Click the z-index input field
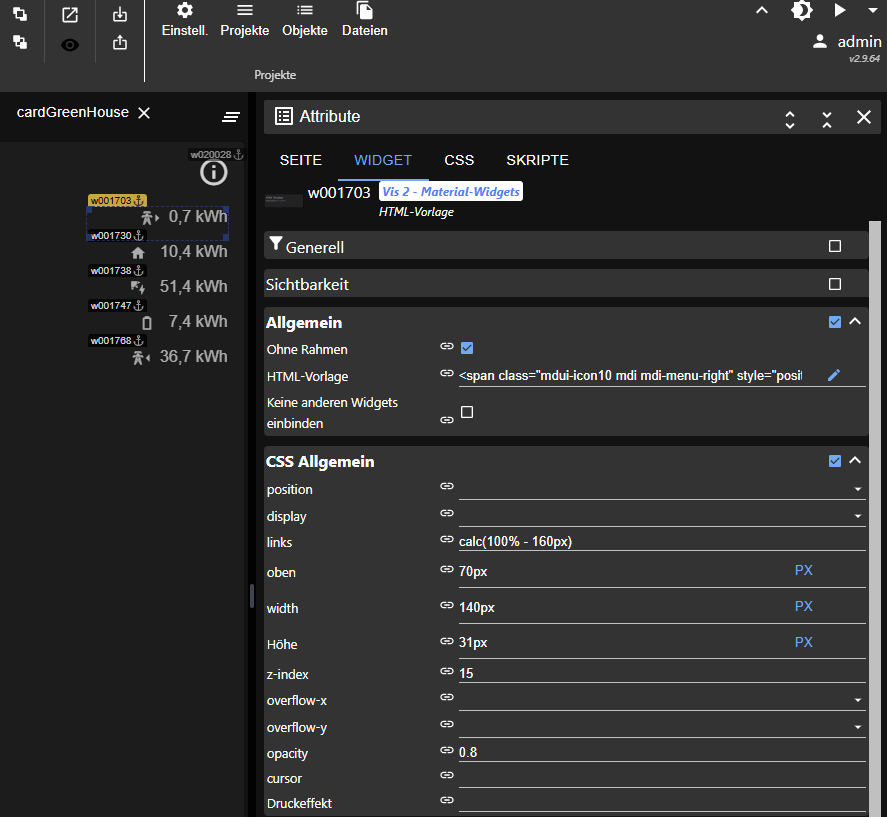The image size is (887, 817). point(650,673)
